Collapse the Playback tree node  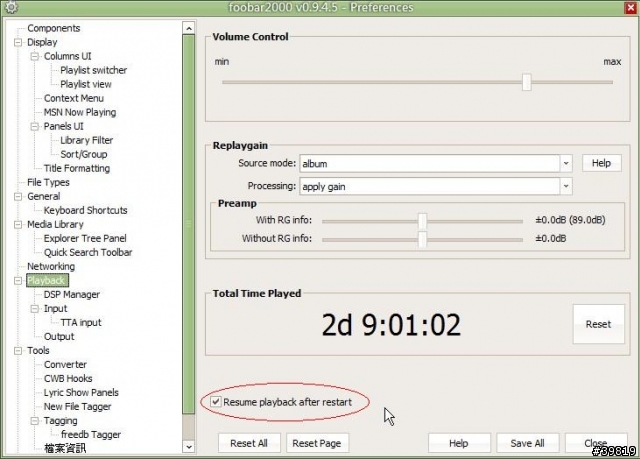pos(18,281)
